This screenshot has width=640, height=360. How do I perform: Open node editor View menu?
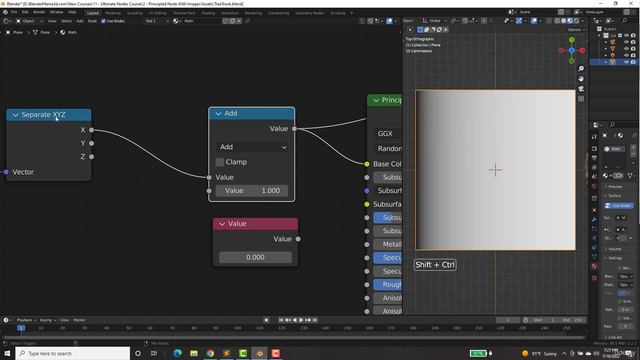click(x=52, y=21)
